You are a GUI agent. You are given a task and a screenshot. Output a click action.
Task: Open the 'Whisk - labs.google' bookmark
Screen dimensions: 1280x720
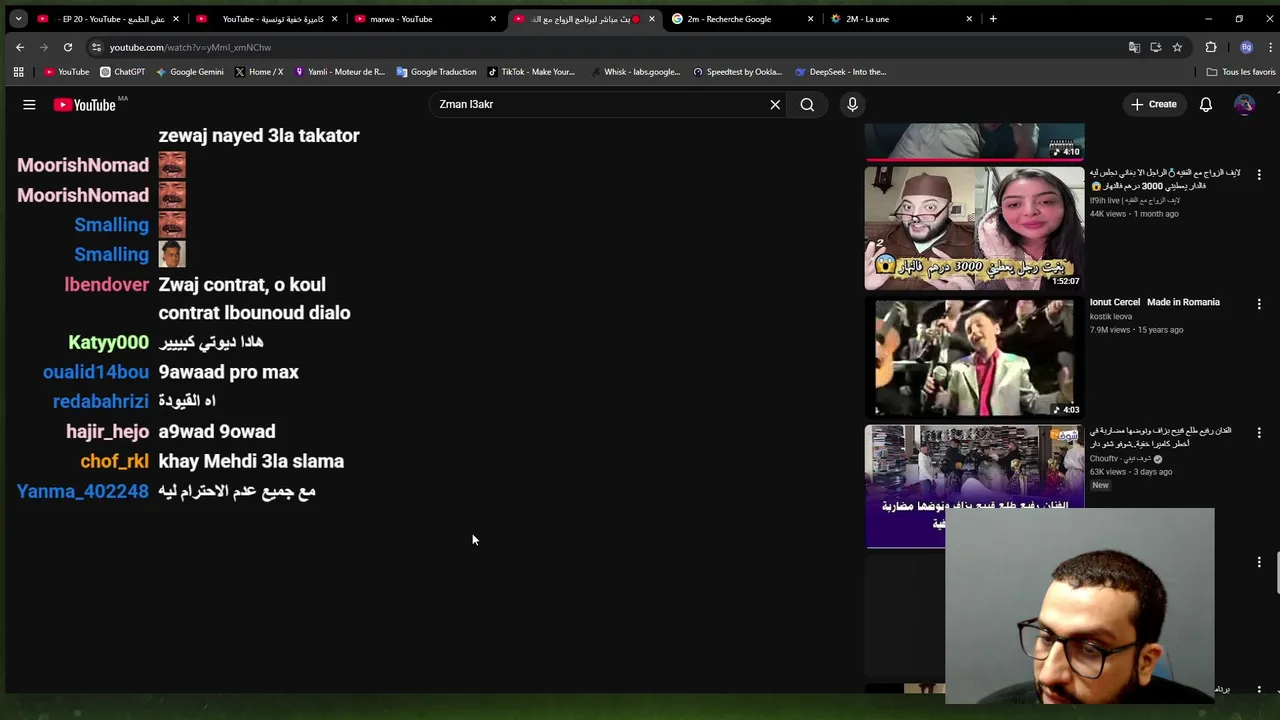(x=635, y=72)
